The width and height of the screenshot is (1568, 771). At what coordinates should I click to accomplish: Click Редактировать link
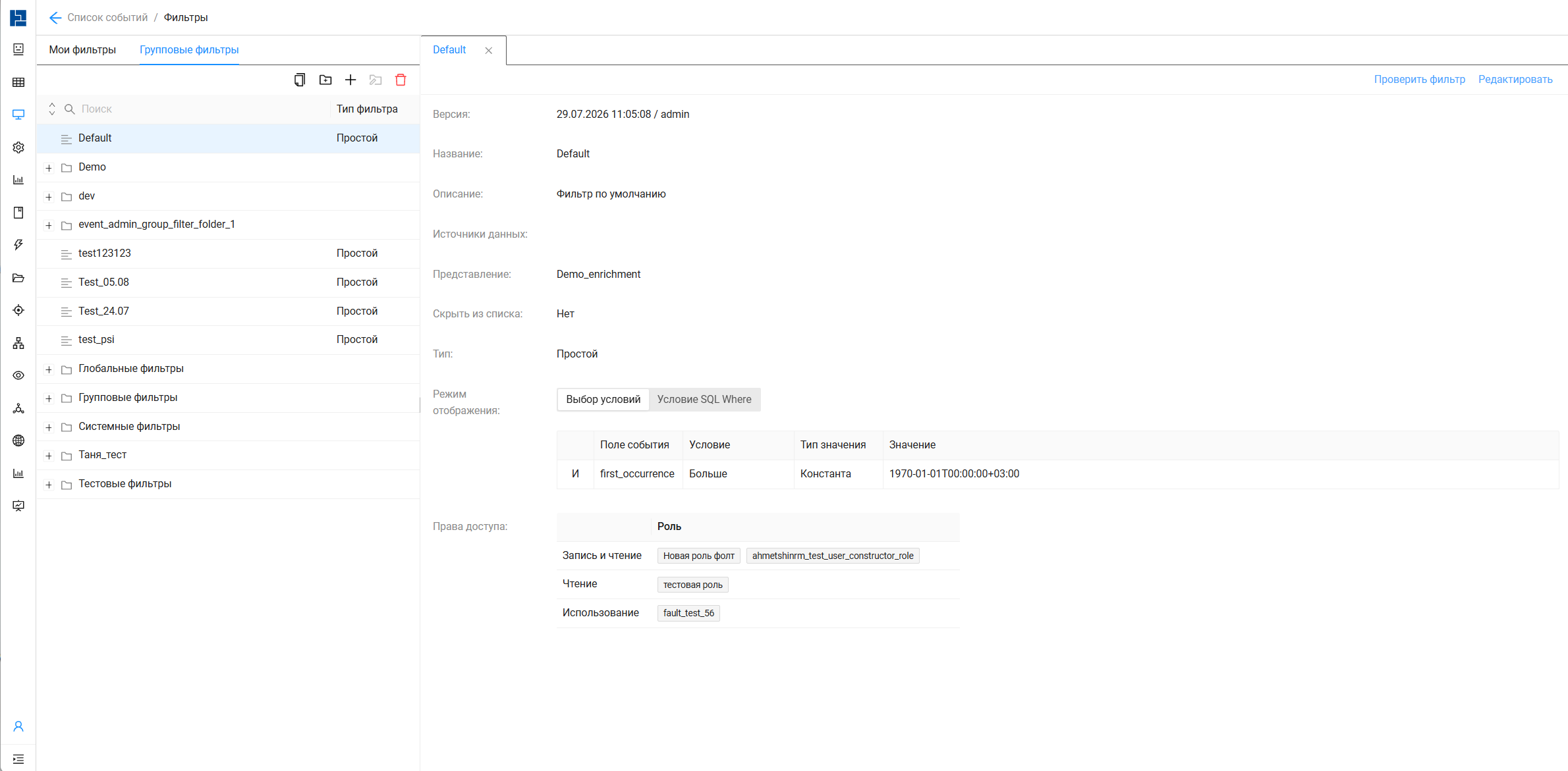[x=1515, y=80]
